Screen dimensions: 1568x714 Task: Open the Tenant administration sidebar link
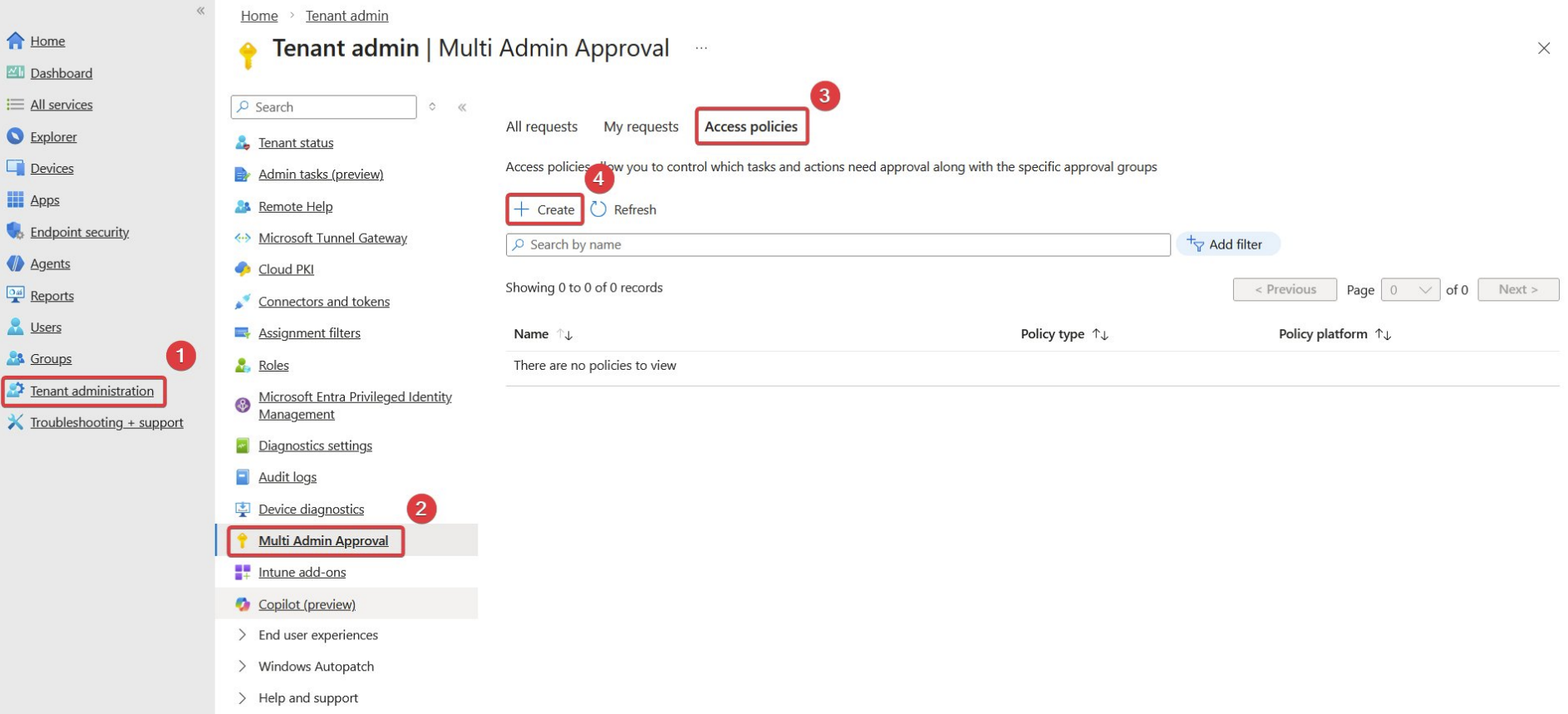click(92, 391)
